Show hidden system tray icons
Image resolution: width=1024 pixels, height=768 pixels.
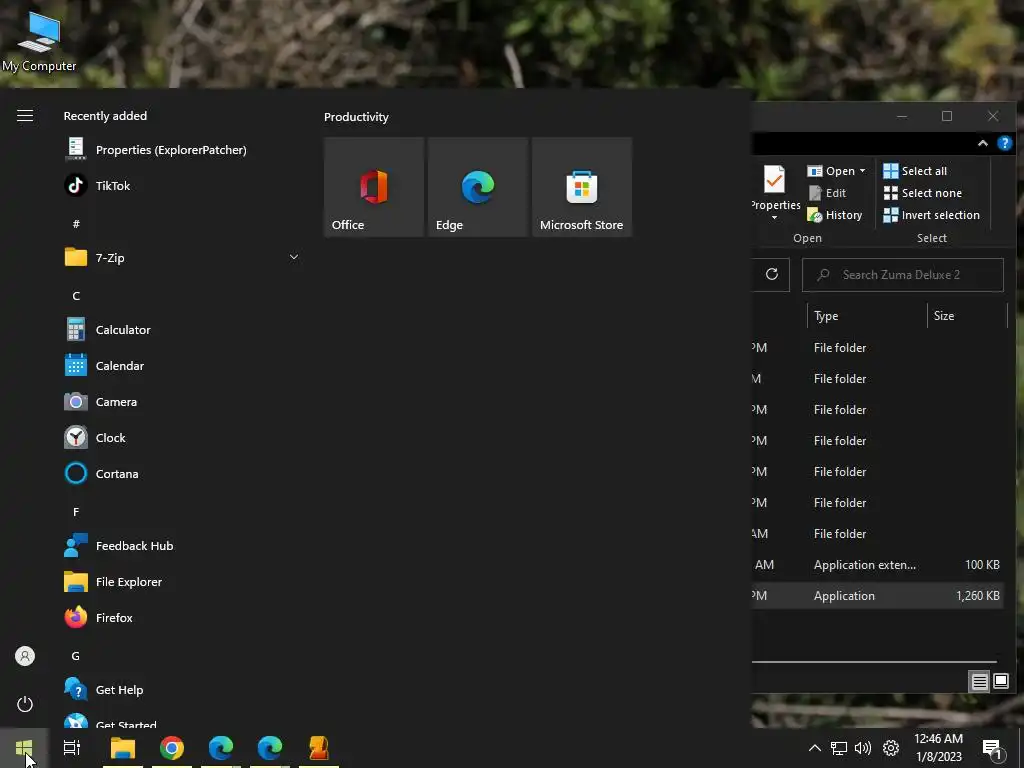coord(814,748)
